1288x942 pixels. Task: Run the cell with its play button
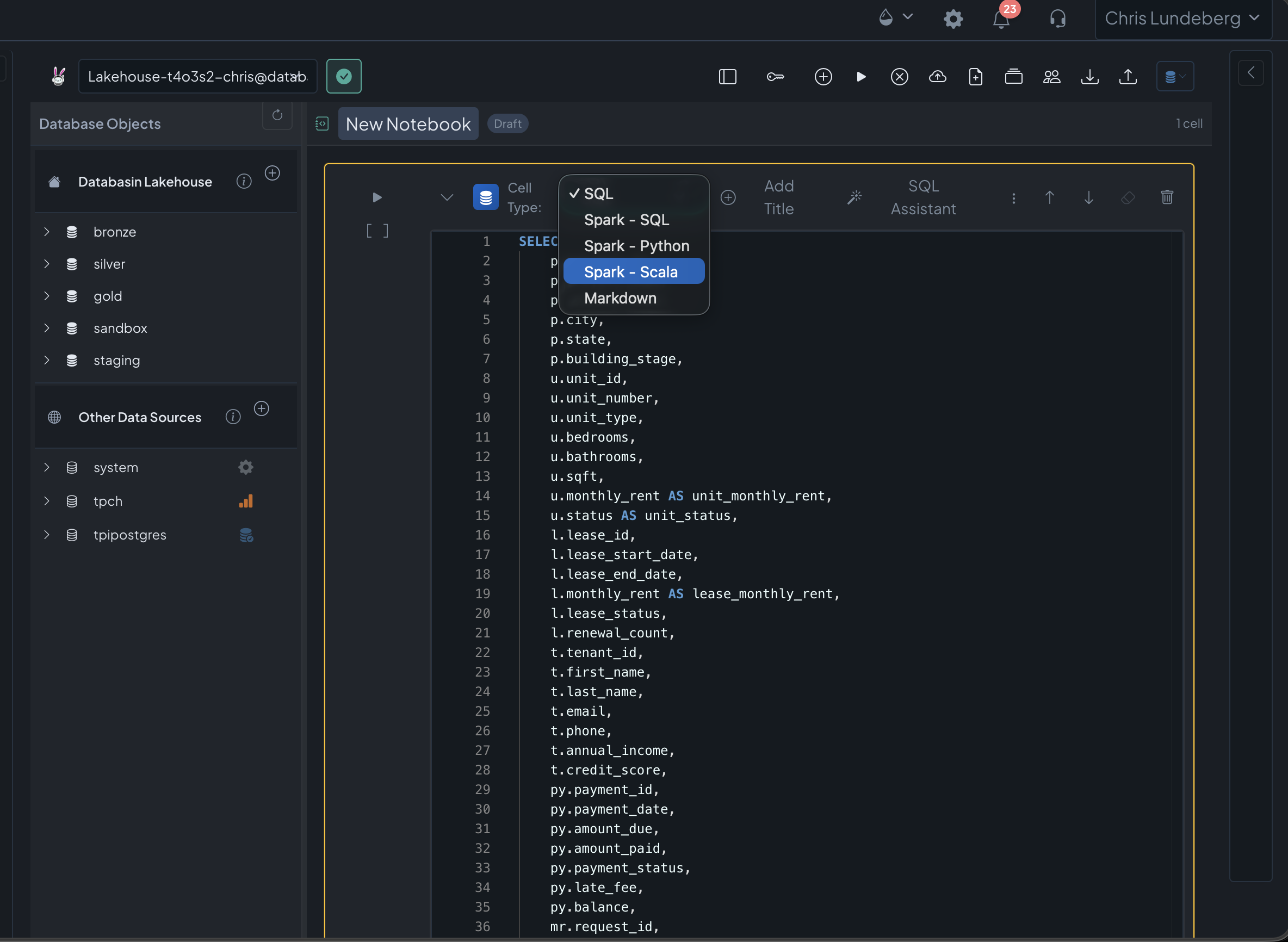(377, 197)
